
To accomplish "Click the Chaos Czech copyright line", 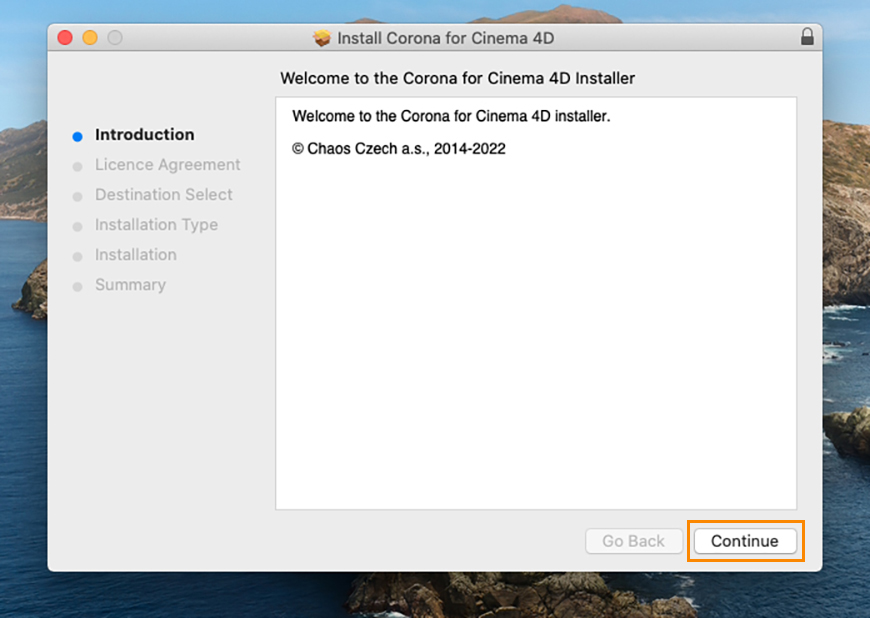I will tap(399, 149).
